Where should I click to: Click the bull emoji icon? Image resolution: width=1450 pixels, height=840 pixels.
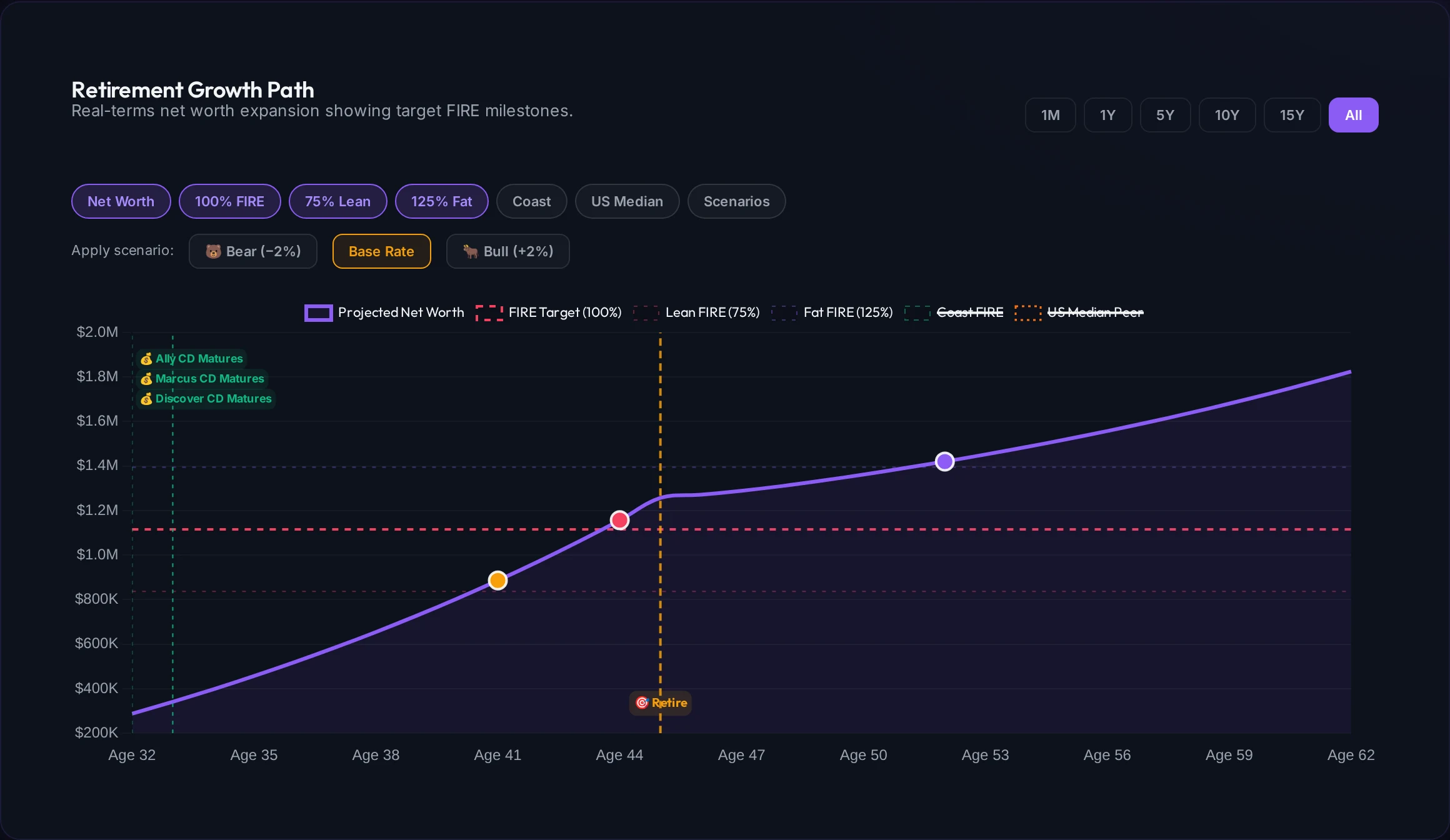[x=471, y=251]
